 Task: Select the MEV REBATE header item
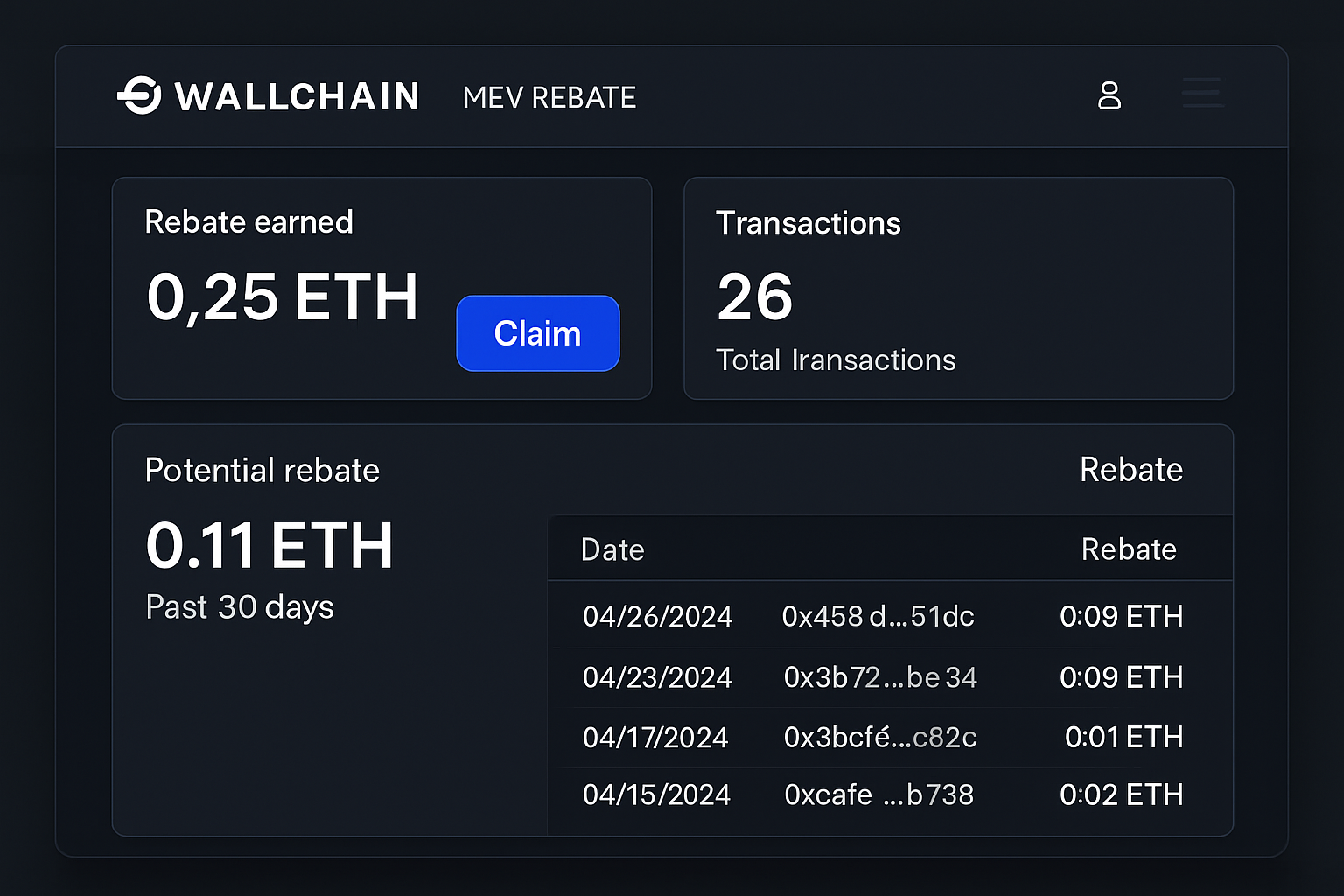coord(549,97)
